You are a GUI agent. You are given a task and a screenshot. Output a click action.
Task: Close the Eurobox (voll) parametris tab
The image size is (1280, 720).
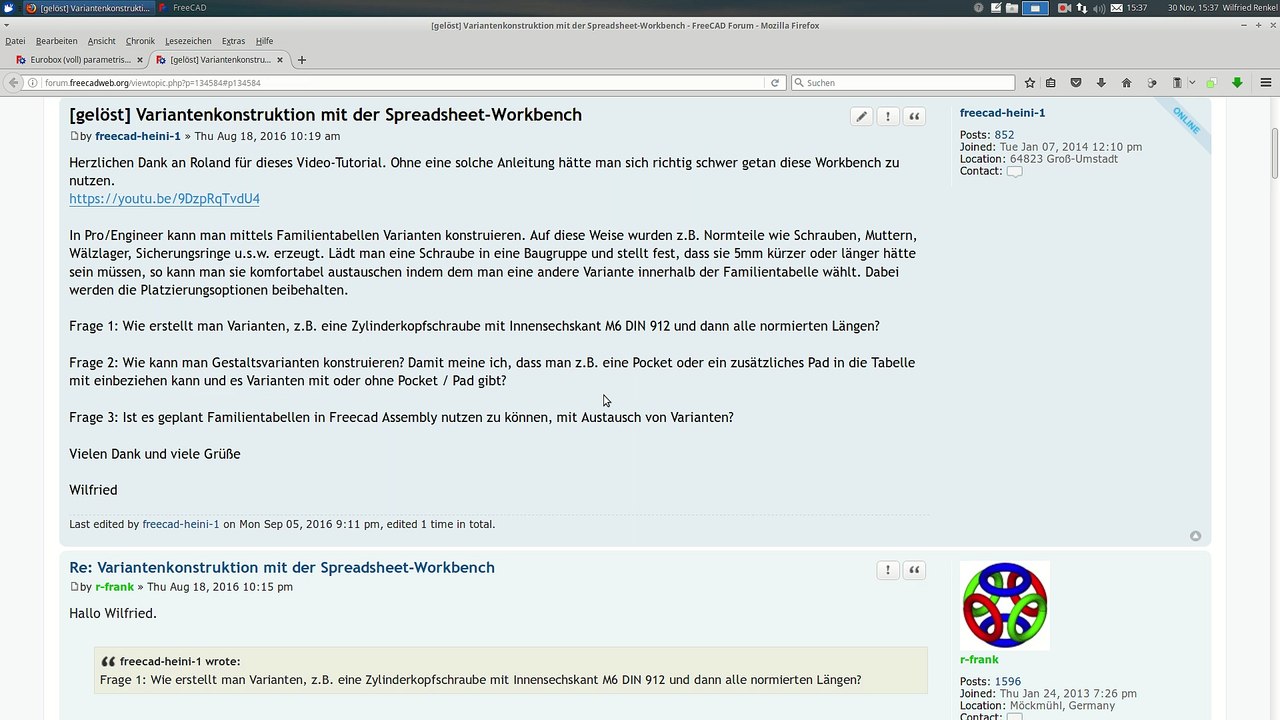[x=140, y=60]
